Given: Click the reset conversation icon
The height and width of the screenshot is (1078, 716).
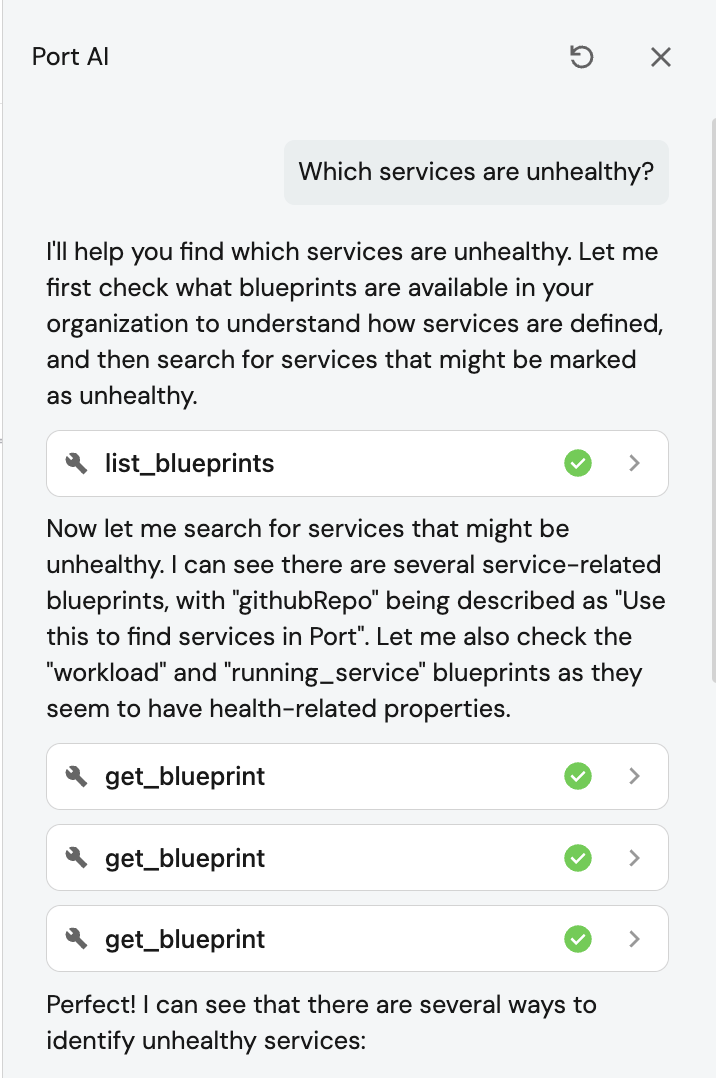Looking at the screenshot, I should pos(581,57).
